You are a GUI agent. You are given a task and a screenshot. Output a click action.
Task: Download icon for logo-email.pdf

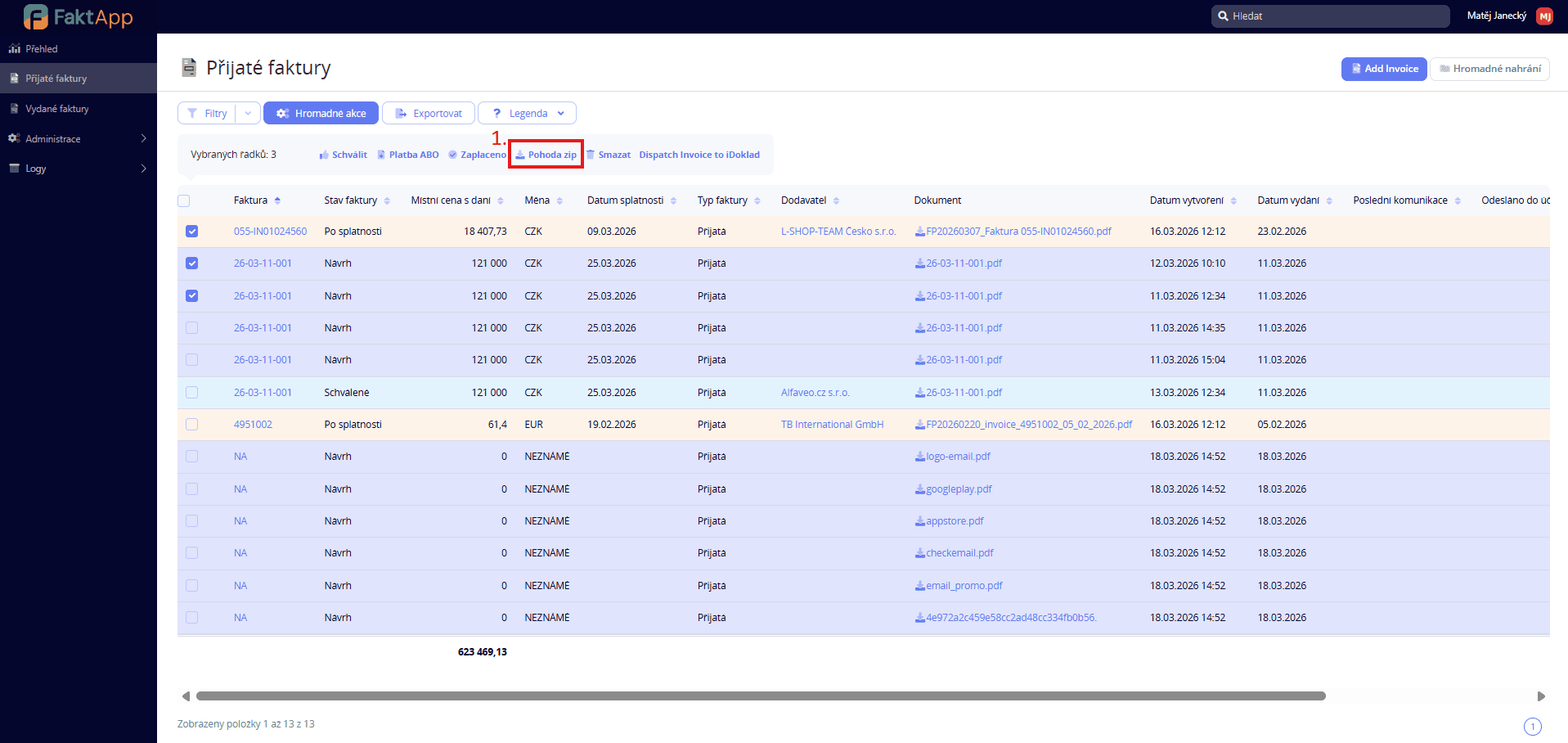919,457
